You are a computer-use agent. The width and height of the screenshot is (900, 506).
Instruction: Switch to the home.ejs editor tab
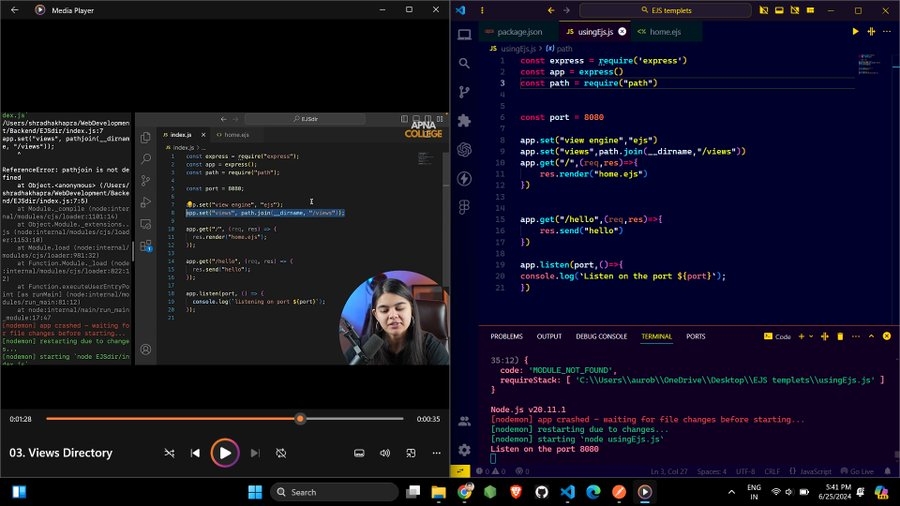click(x=666, y=32)
